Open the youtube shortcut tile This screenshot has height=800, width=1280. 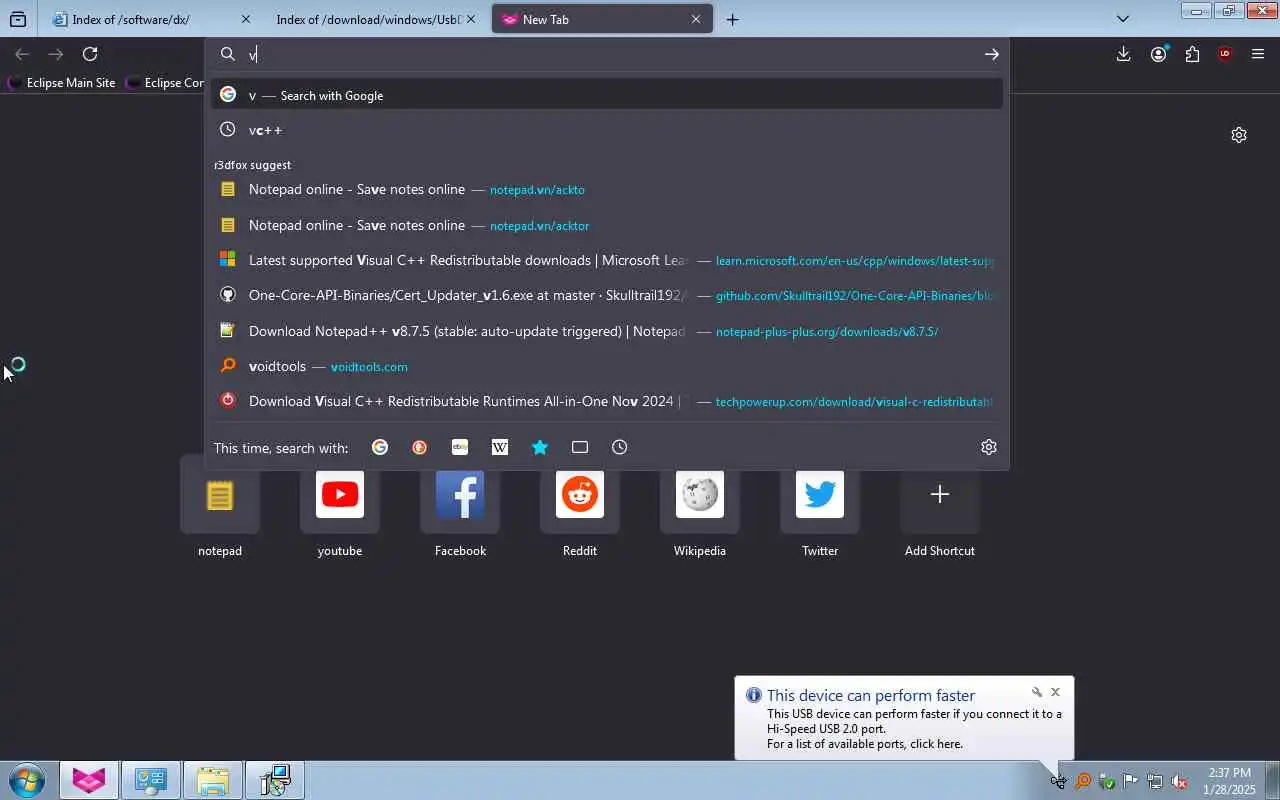[x=340, y=510]
